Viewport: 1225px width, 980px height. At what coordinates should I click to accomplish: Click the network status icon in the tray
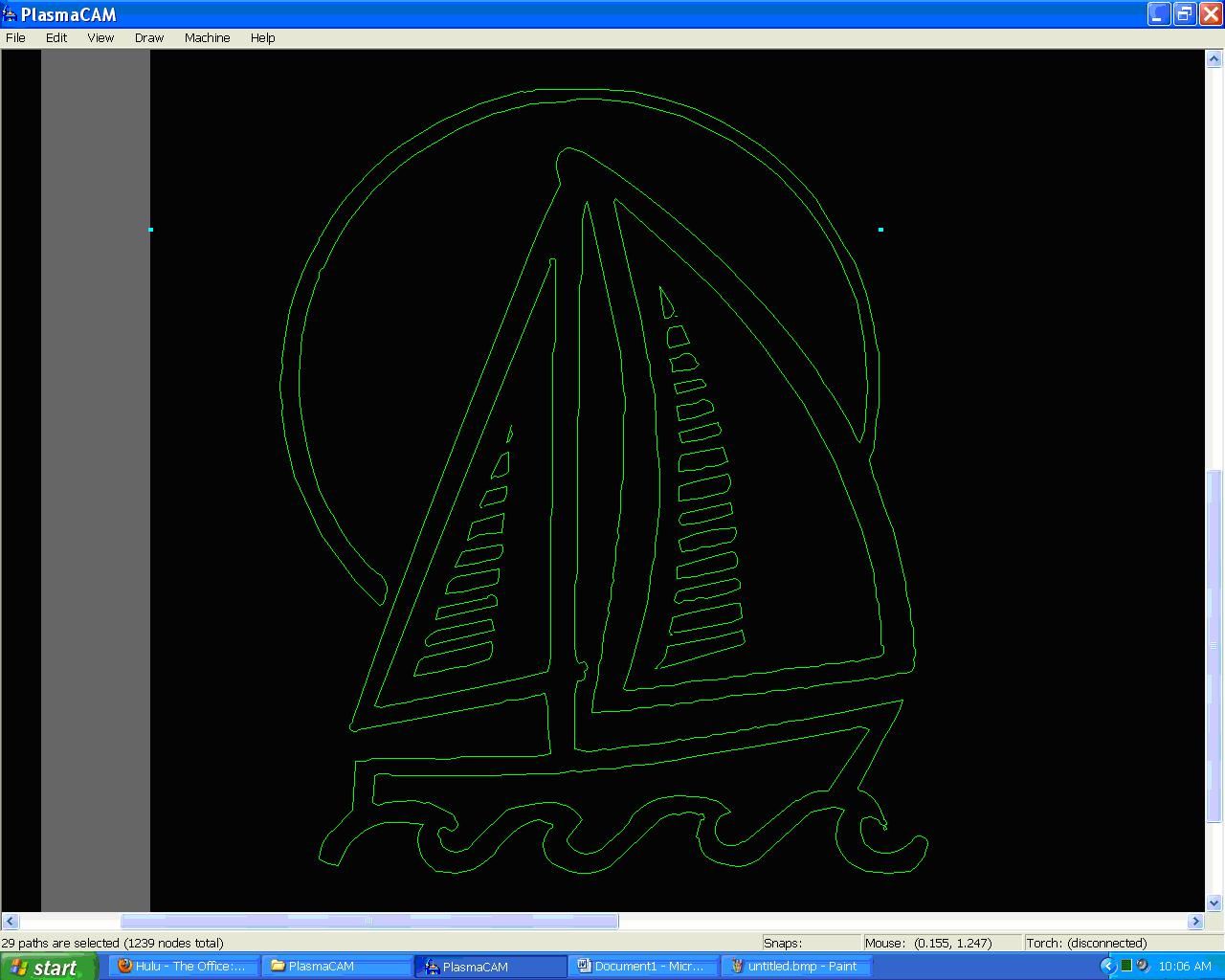point(1125,966)
